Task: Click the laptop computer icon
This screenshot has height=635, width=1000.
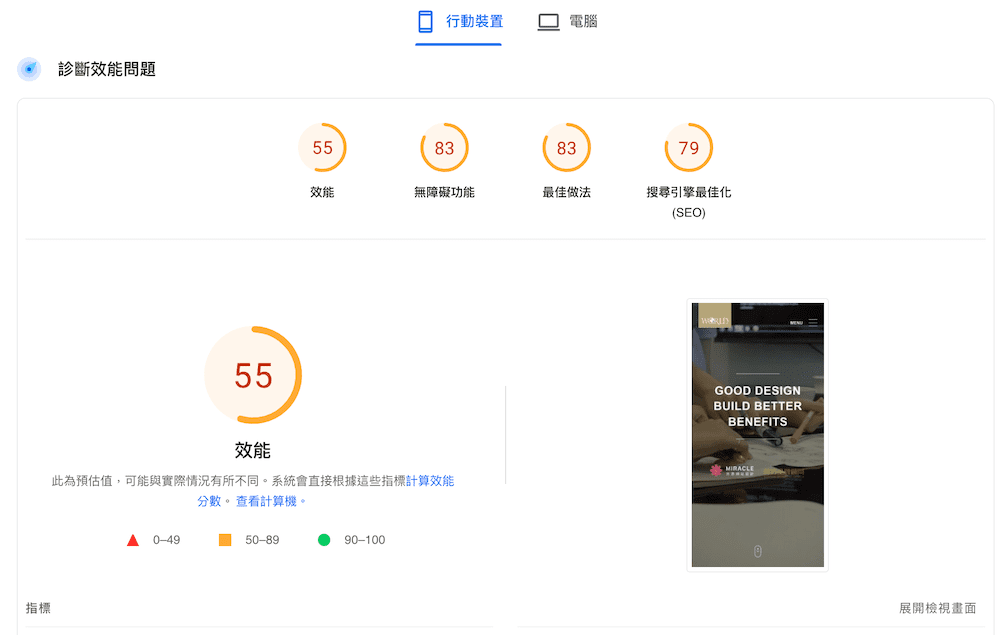Action: pyautogui.click(x=548, y=22)
